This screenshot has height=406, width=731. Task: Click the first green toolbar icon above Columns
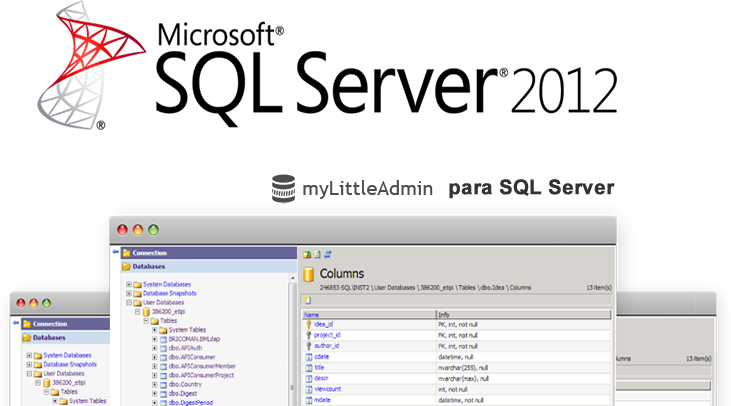[307, 254]
